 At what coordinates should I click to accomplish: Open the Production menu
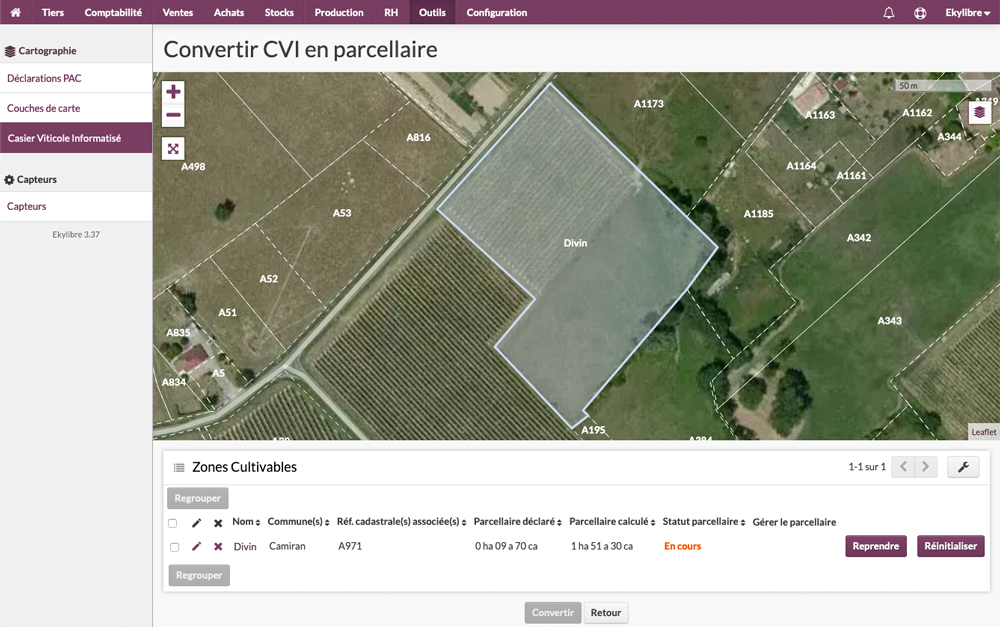[339, 12]
